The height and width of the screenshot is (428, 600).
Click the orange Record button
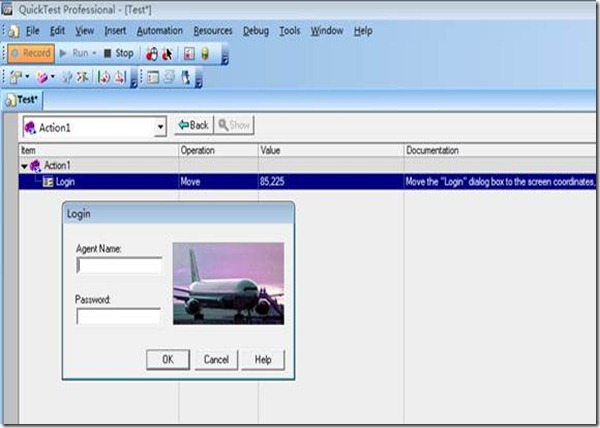pyautogui.click(x=31, y=53)
